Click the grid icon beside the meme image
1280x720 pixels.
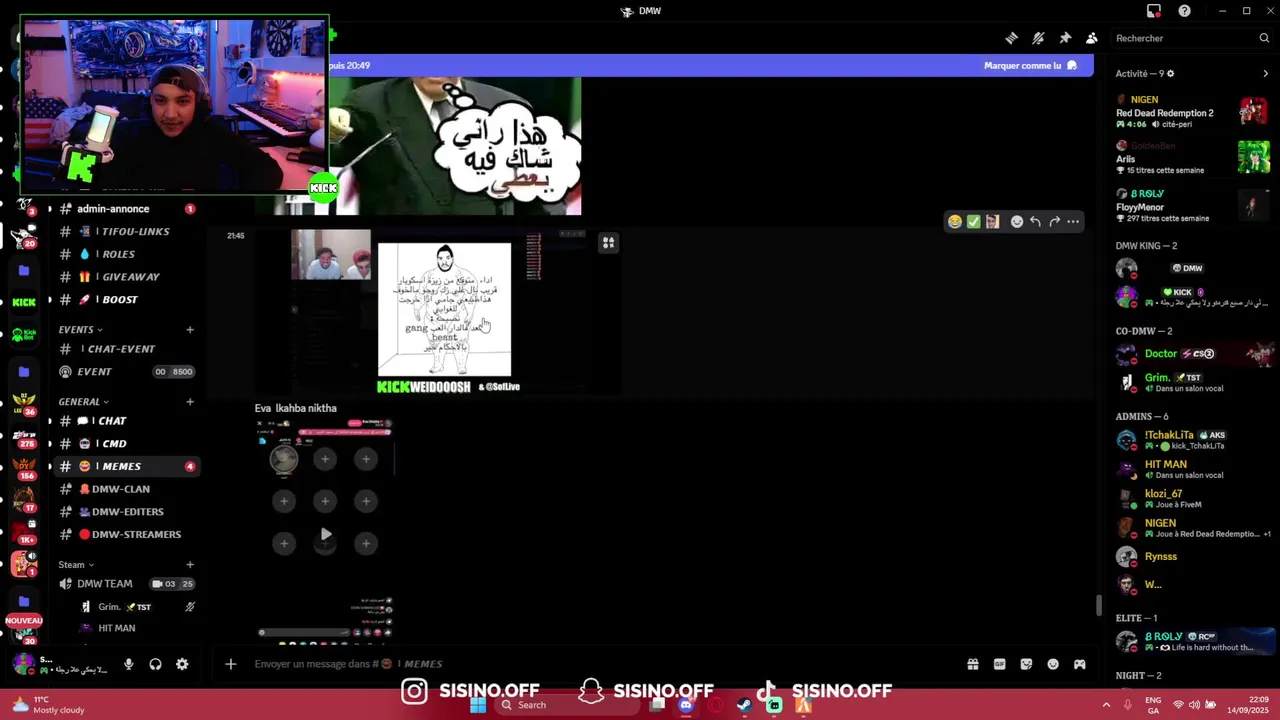tap(608, 243)
